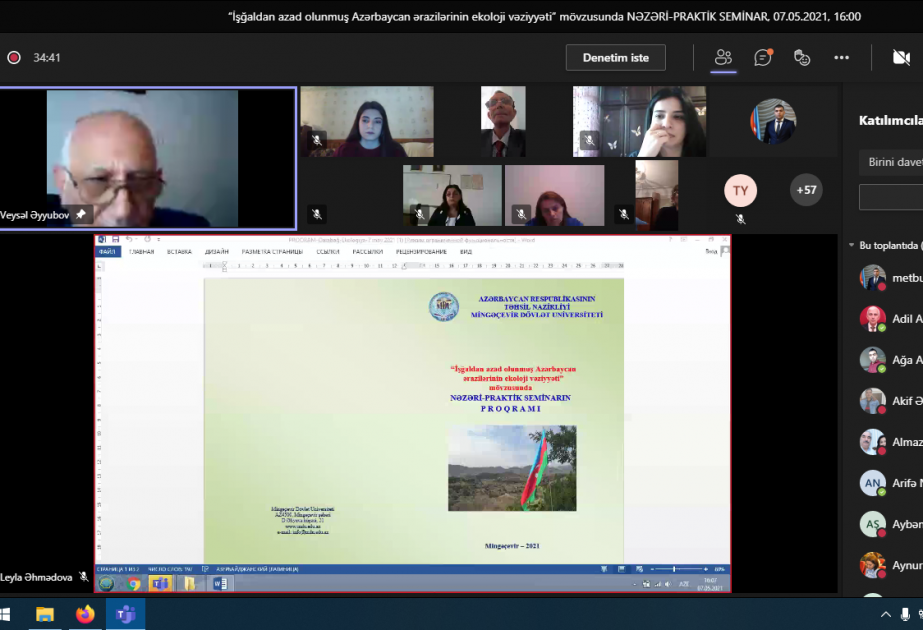Open the ДИЗАЙН ribbon tab in Word
The height and width of the screenshot is (630, 923).
(x=217, y=251)
